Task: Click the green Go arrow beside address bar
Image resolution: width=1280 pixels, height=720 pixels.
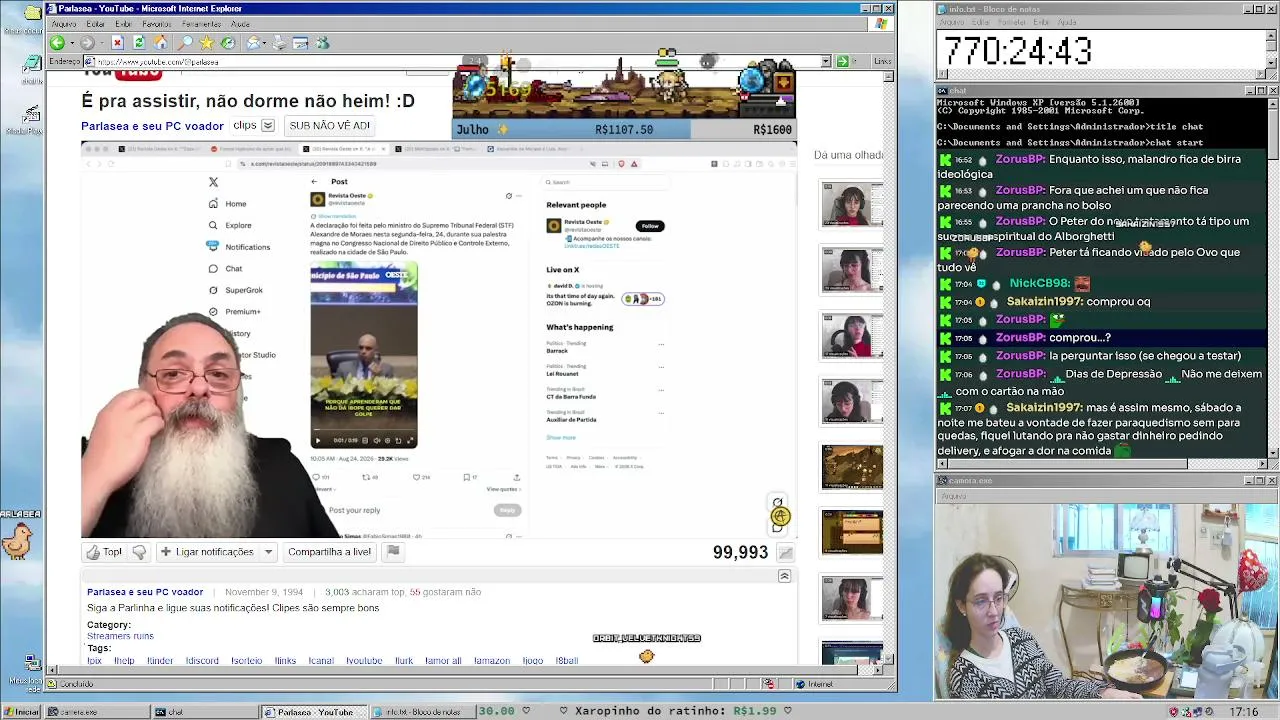Action: 842,62
